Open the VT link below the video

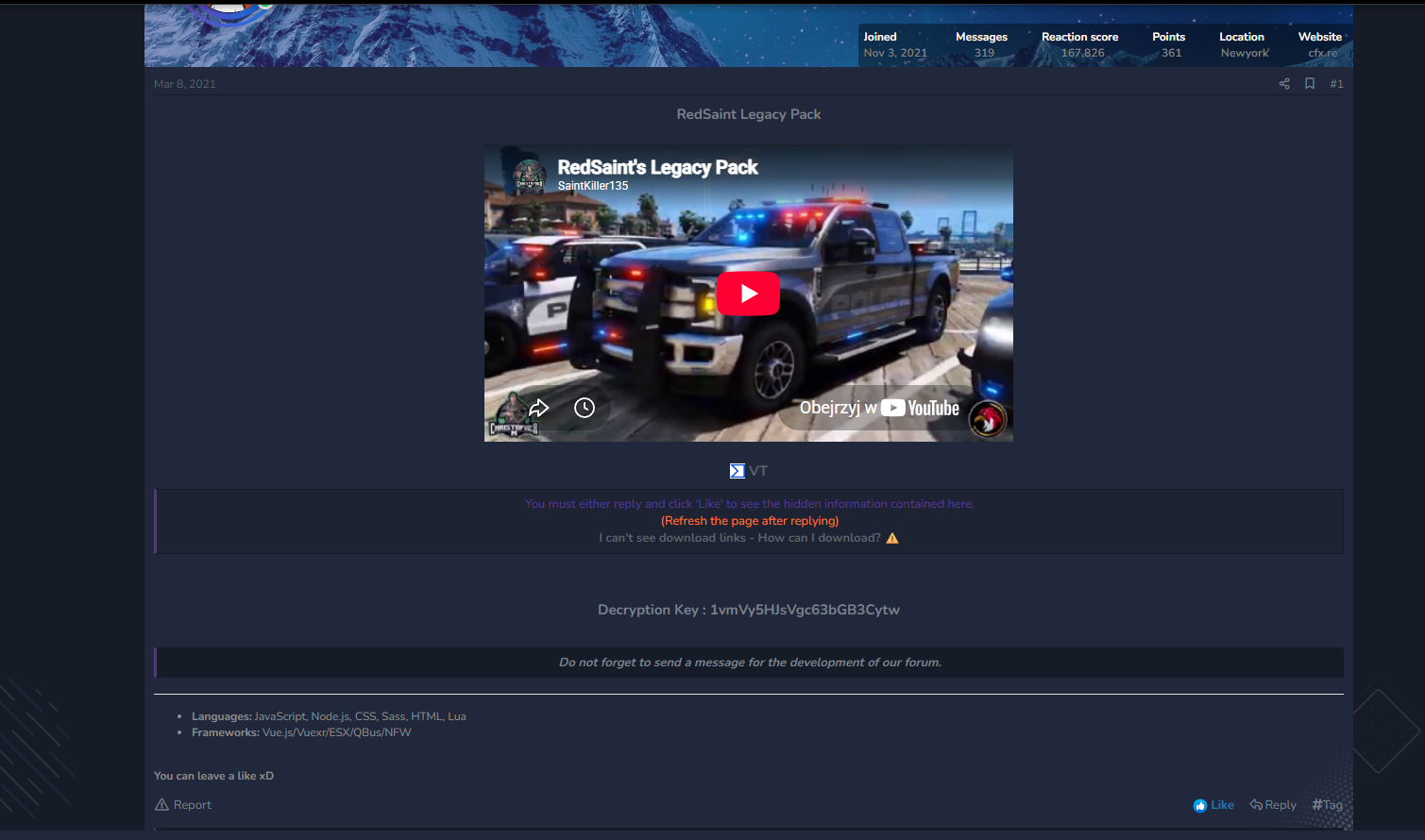click(758, 471)
